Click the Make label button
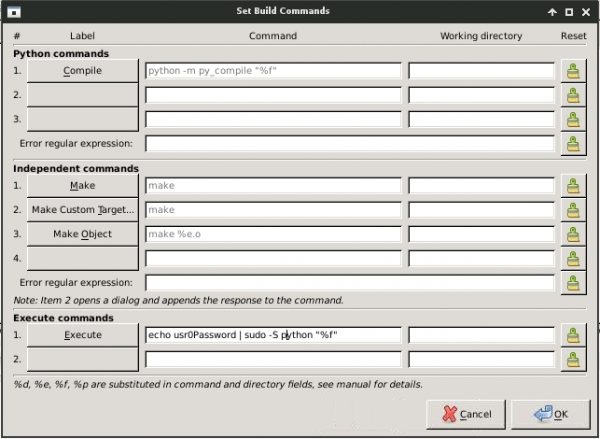Image resolution: width=600 pixels, height=439 pixels. click(82, 186)
